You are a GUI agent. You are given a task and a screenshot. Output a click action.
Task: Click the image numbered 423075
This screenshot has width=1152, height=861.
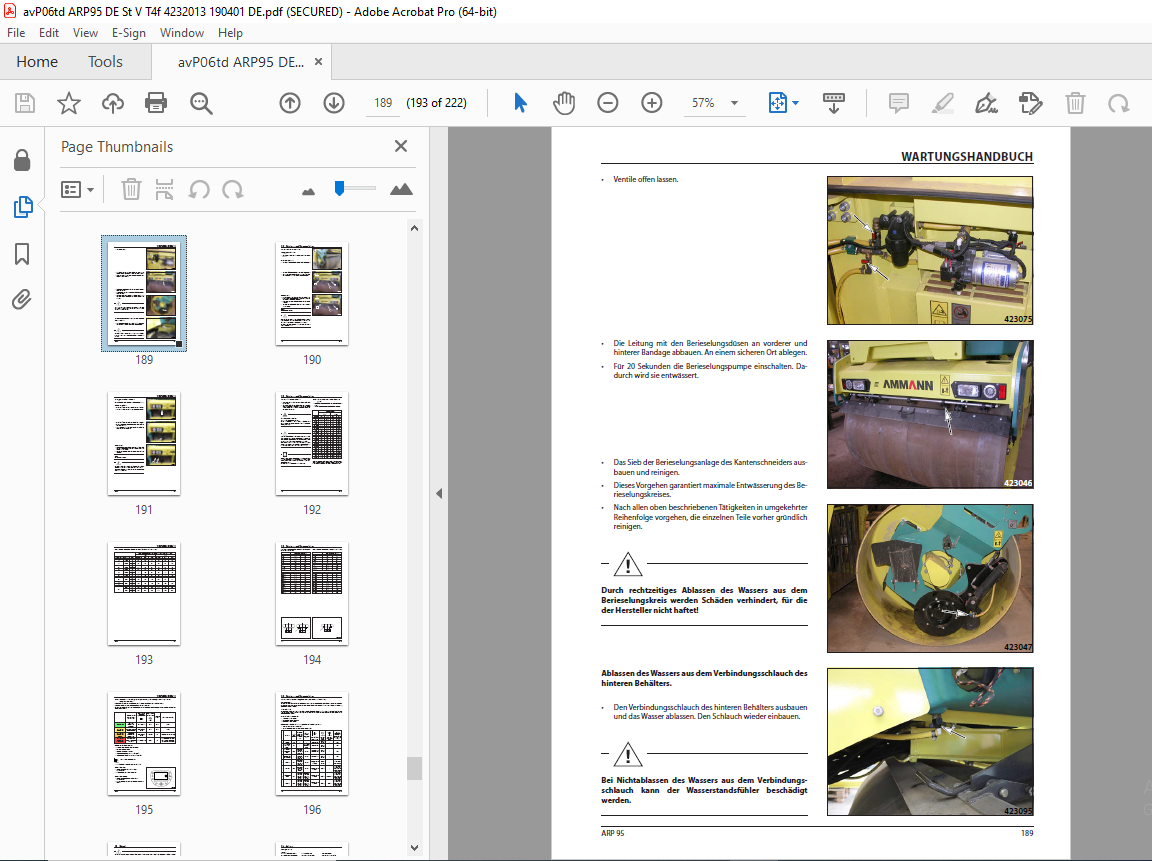point(930,251)
